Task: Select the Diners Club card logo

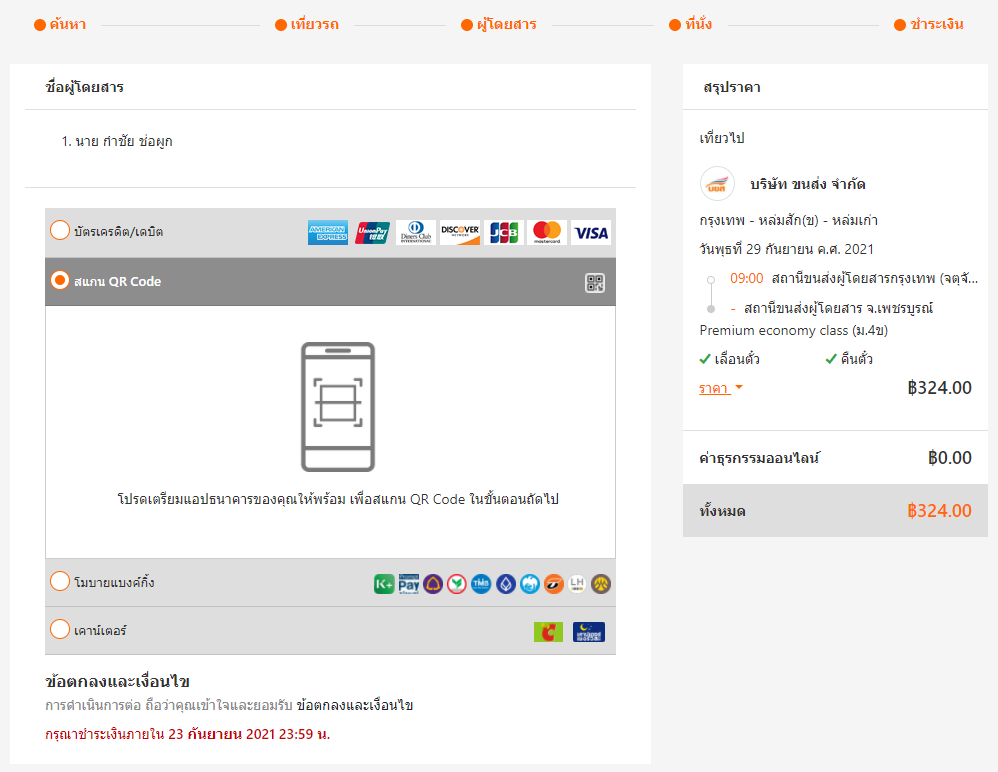Action: point(416,233)
